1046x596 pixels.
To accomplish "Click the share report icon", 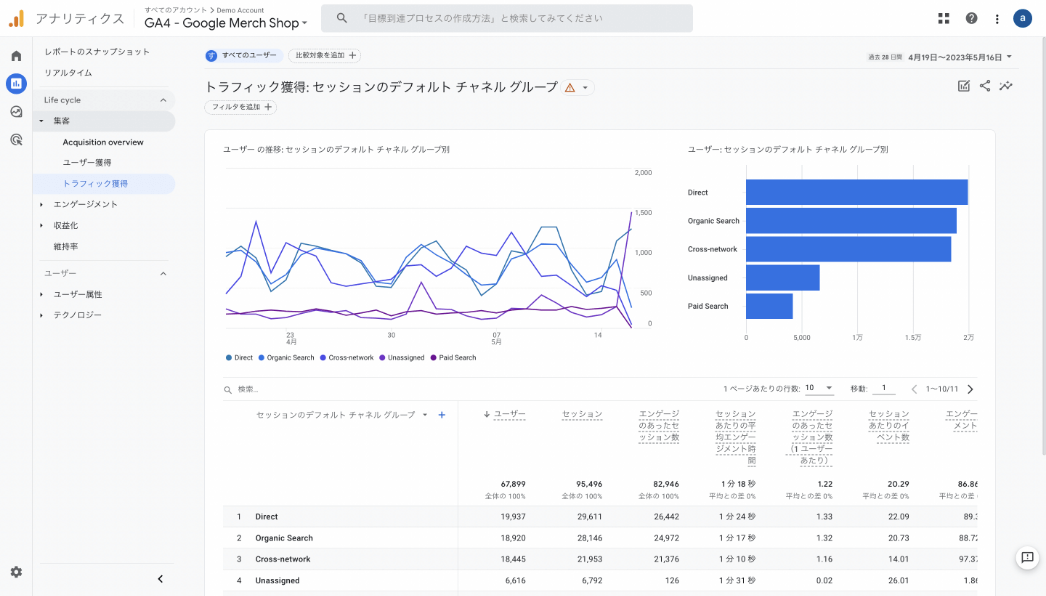I will (x=985, y=85).
